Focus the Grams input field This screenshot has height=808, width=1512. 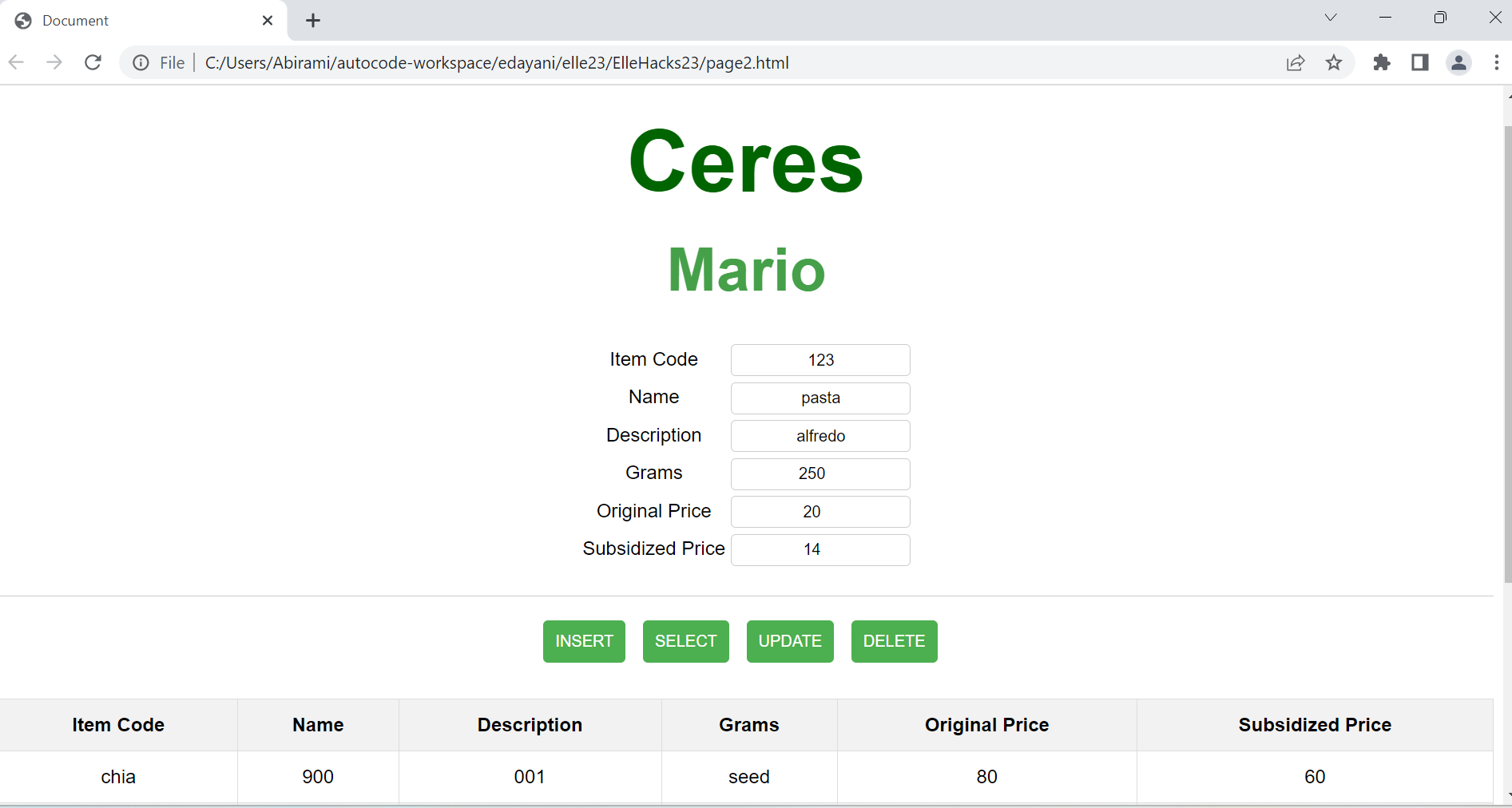[x=820, y=474]
